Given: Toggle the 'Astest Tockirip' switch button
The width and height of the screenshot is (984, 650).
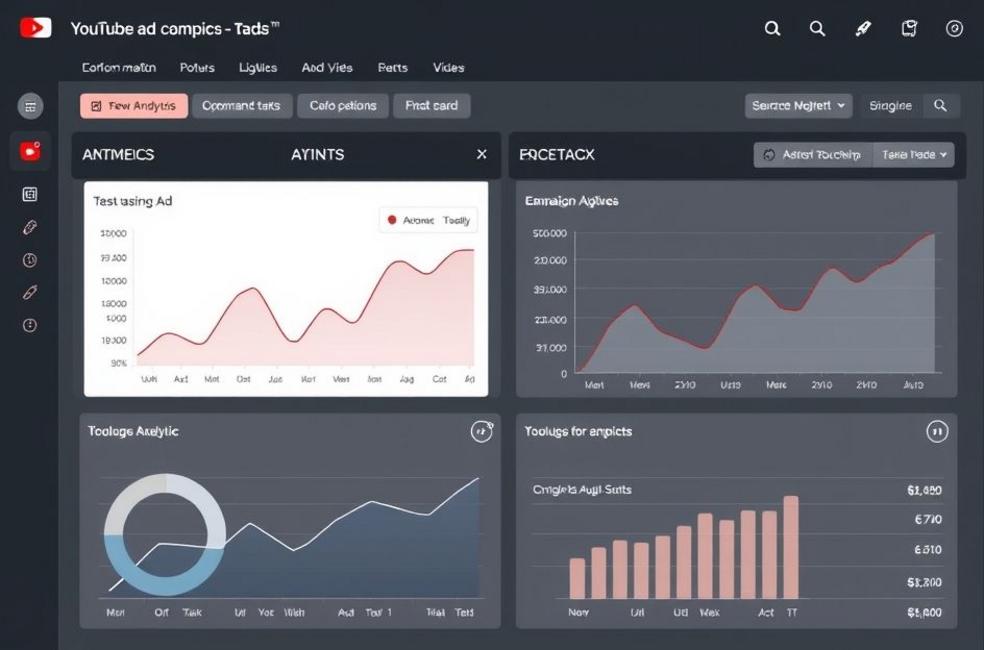Looking at the screenshot, I should tap(812, 155).
